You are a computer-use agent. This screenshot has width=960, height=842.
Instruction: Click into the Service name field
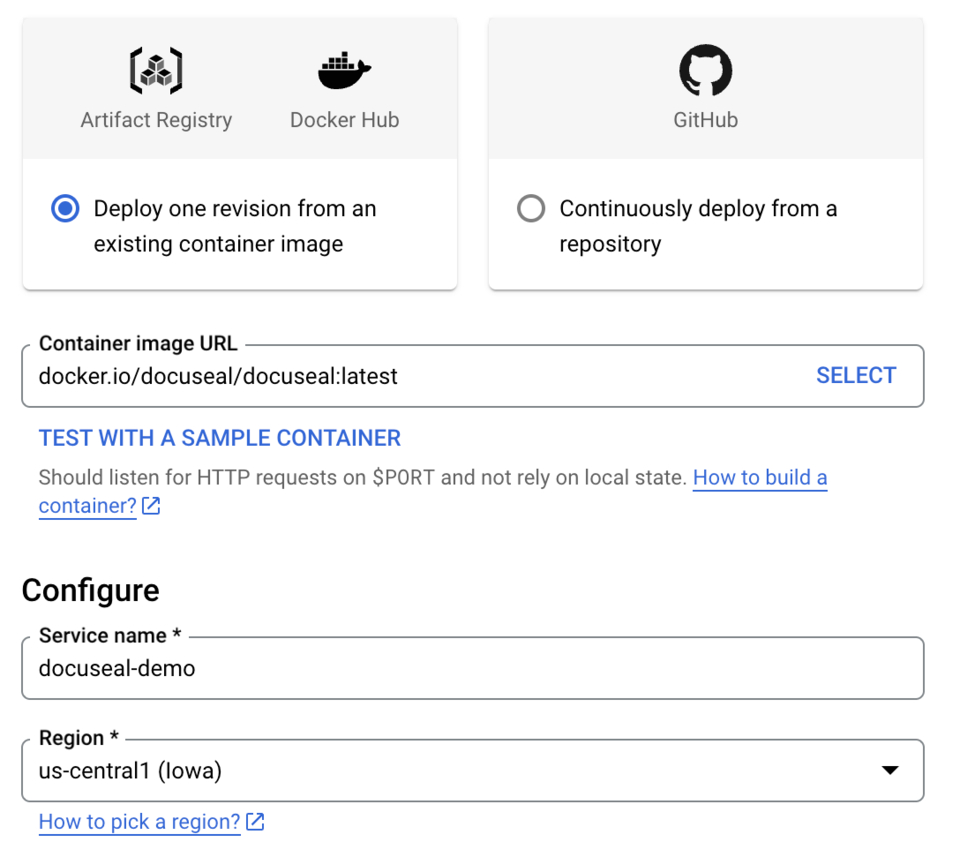pyautogui.click(x=473, y=668)
